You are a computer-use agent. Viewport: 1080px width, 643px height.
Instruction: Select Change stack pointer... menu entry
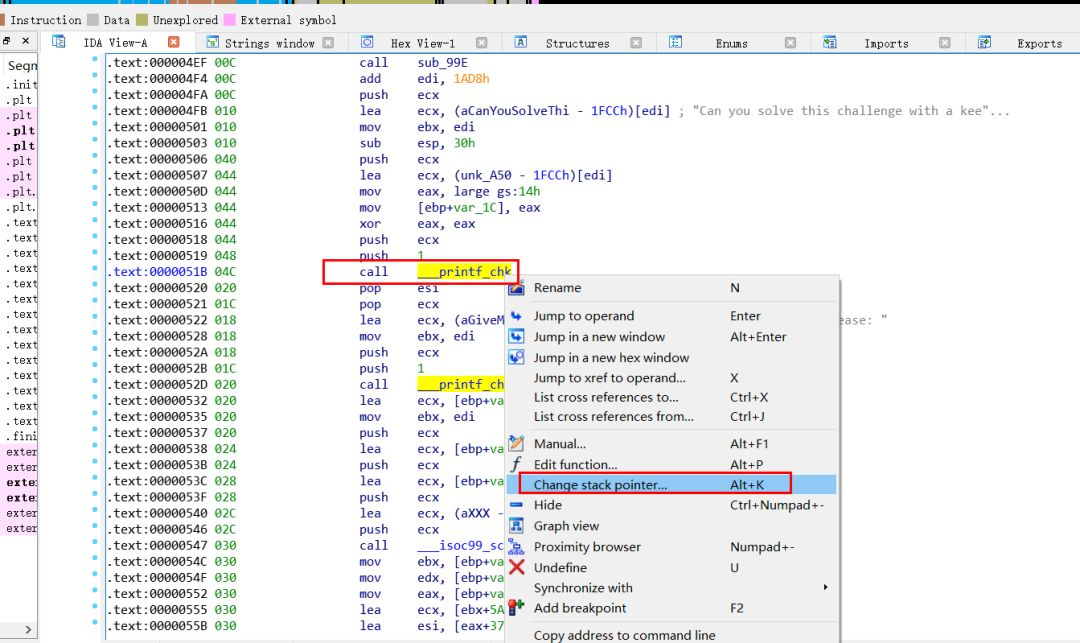(x=600, y=485)
